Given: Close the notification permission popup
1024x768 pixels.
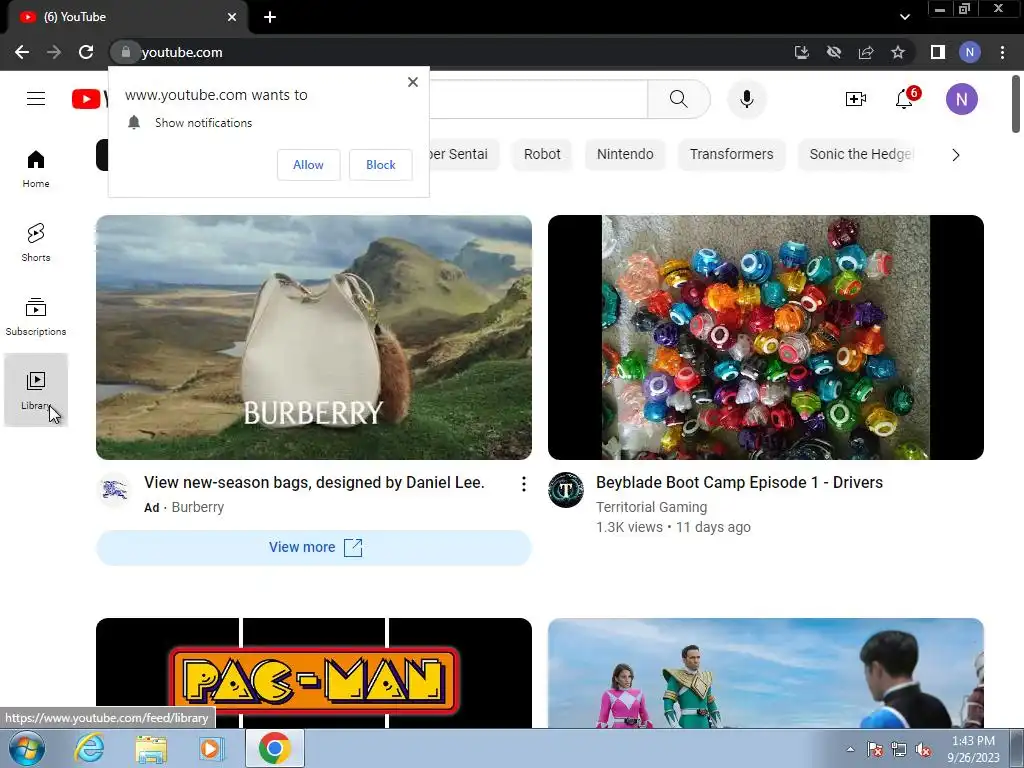Looking at the screenshot, I should pyautogui.click(x=413, y=82).
